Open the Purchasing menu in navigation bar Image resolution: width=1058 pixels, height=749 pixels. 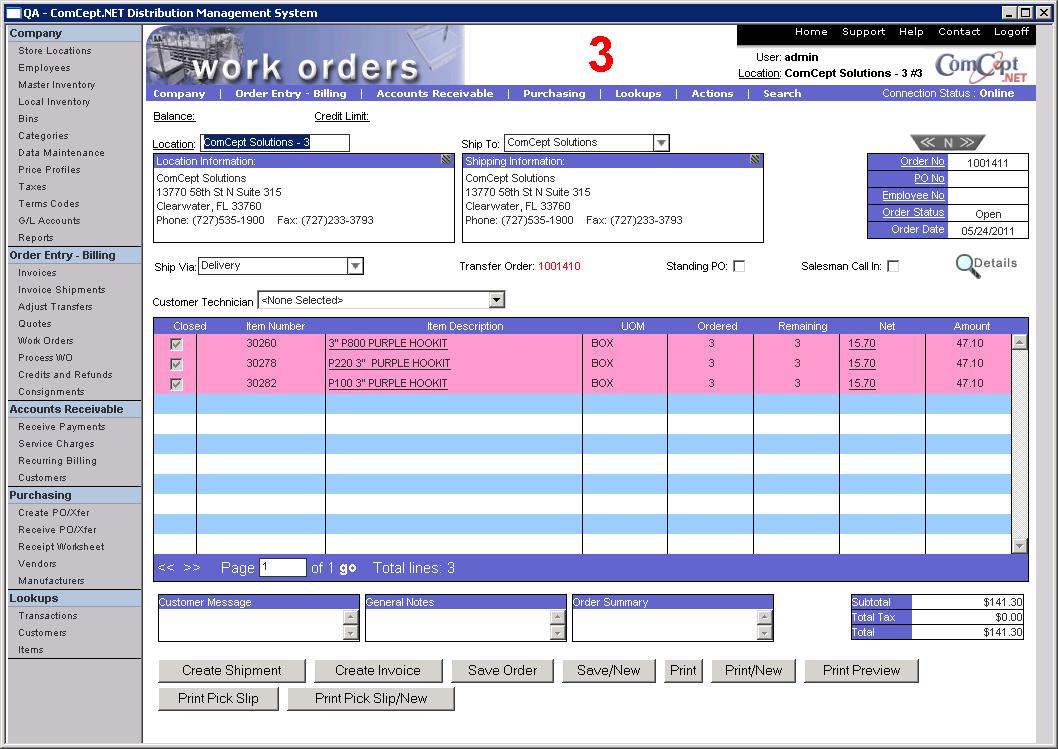coord(553,94)
